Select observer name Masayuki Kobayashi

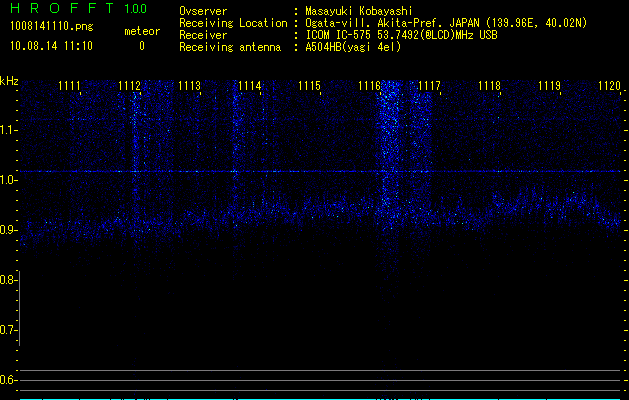pos(359,11)
